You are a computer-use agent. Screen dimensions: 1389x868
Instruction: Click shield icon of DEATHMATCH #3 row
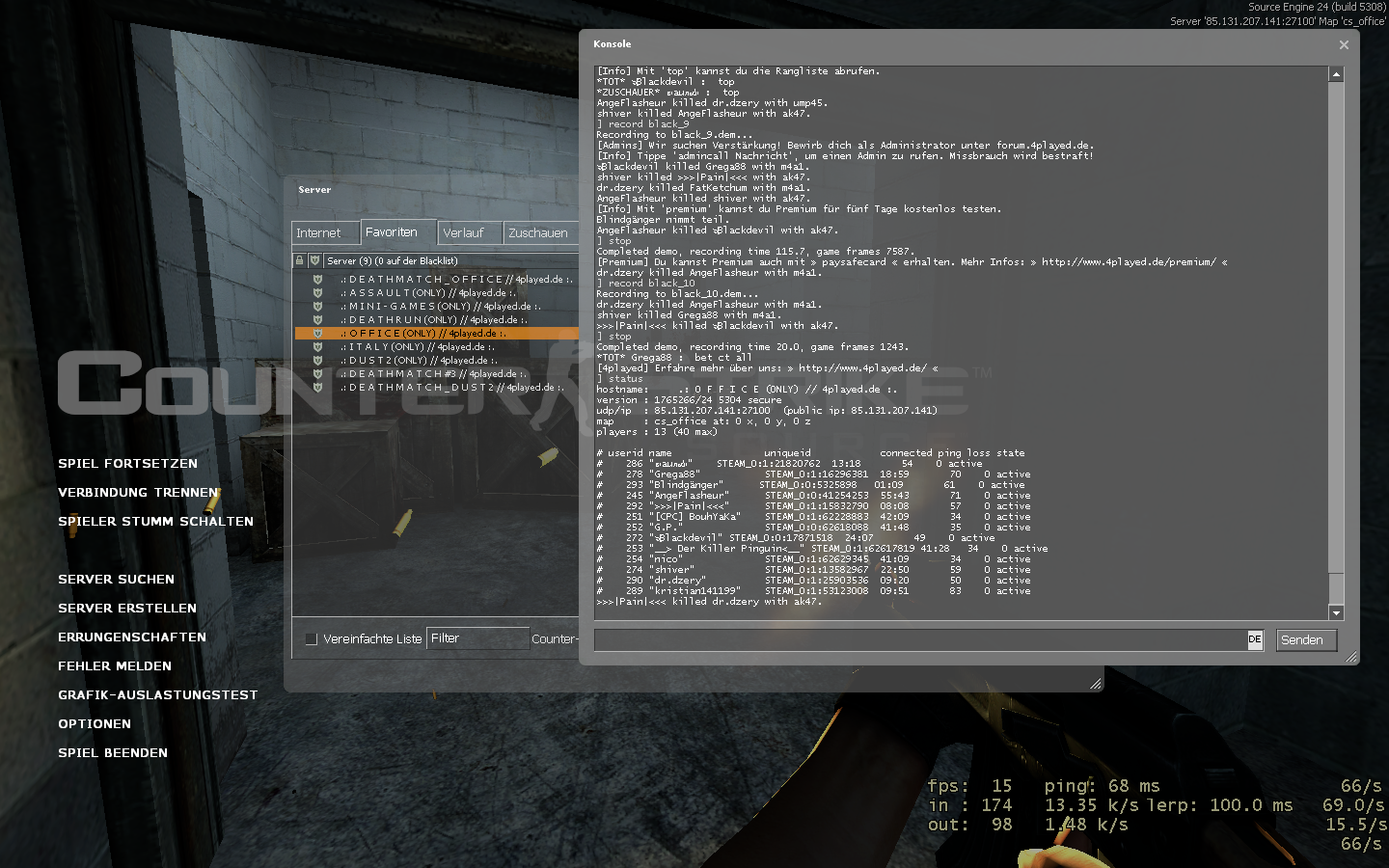pyautogui.click(x=317, y=374)
